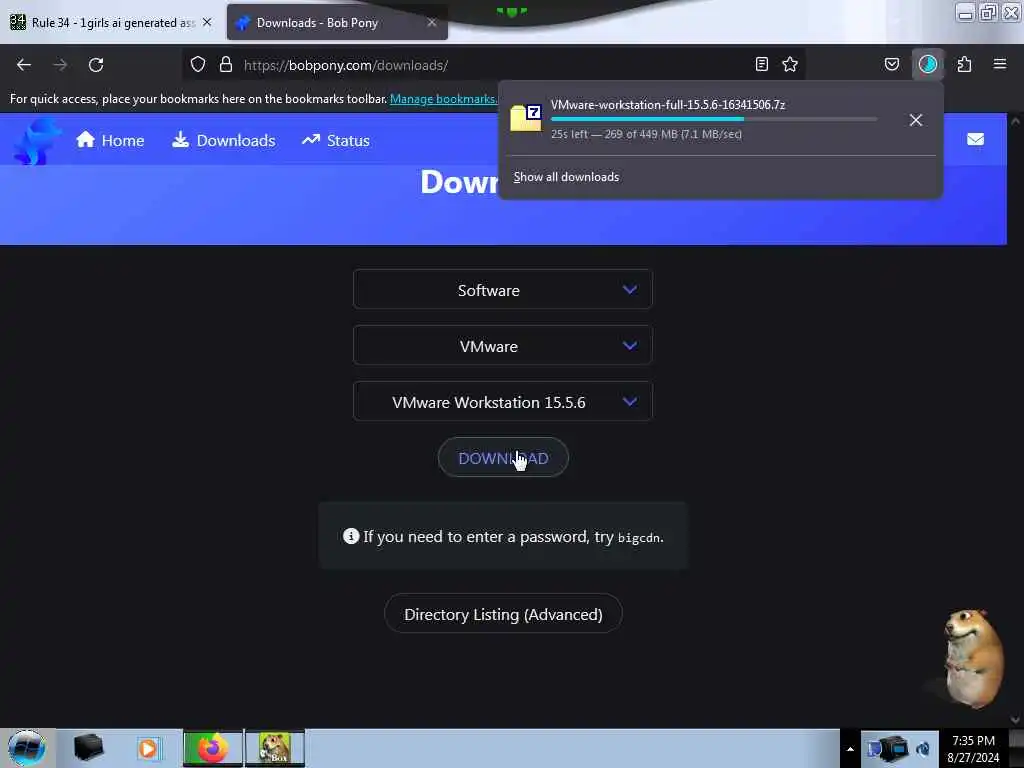
Task: Click the page scrollbar down arrow
Action: coord(1015,720)
